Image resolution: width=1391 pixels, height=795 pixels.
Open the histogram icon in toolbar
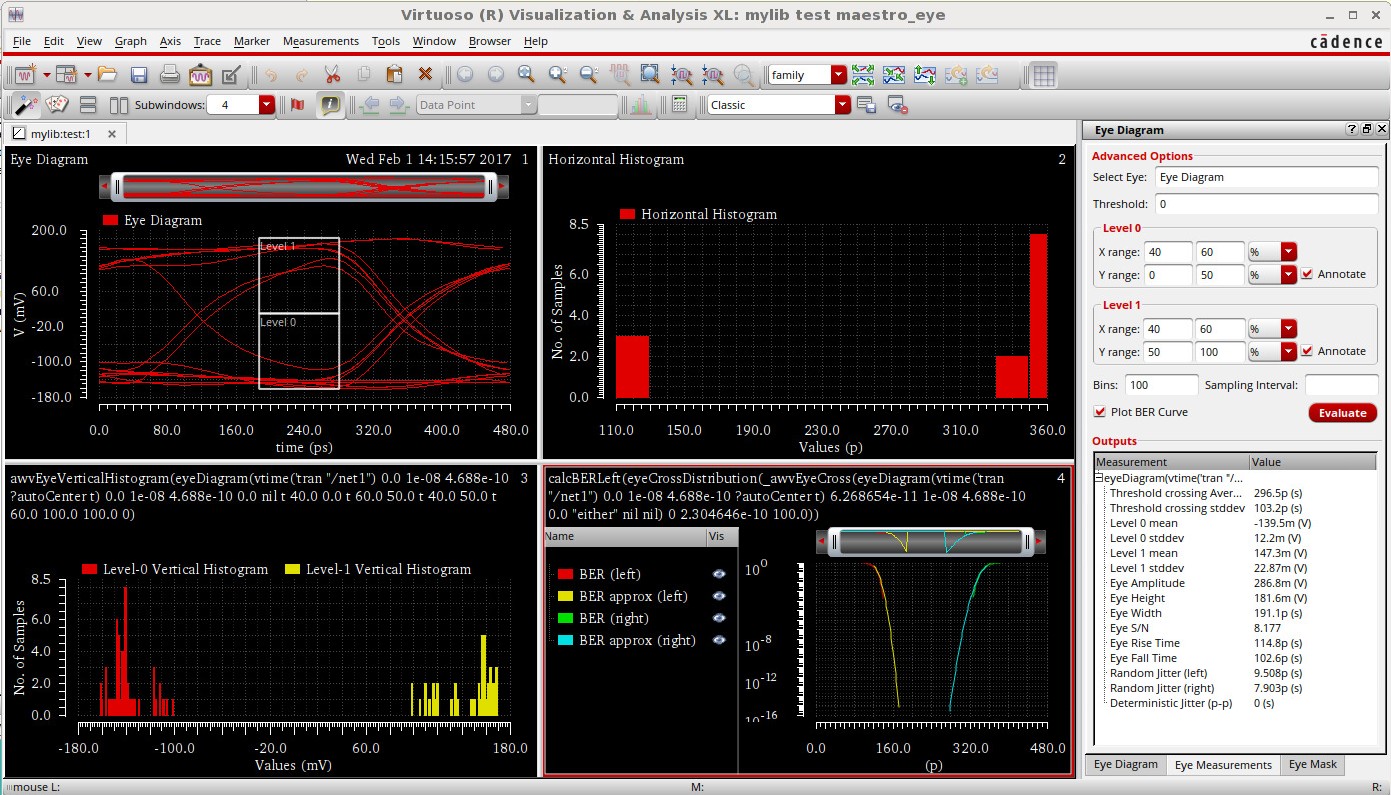click(x=640, y=104)
